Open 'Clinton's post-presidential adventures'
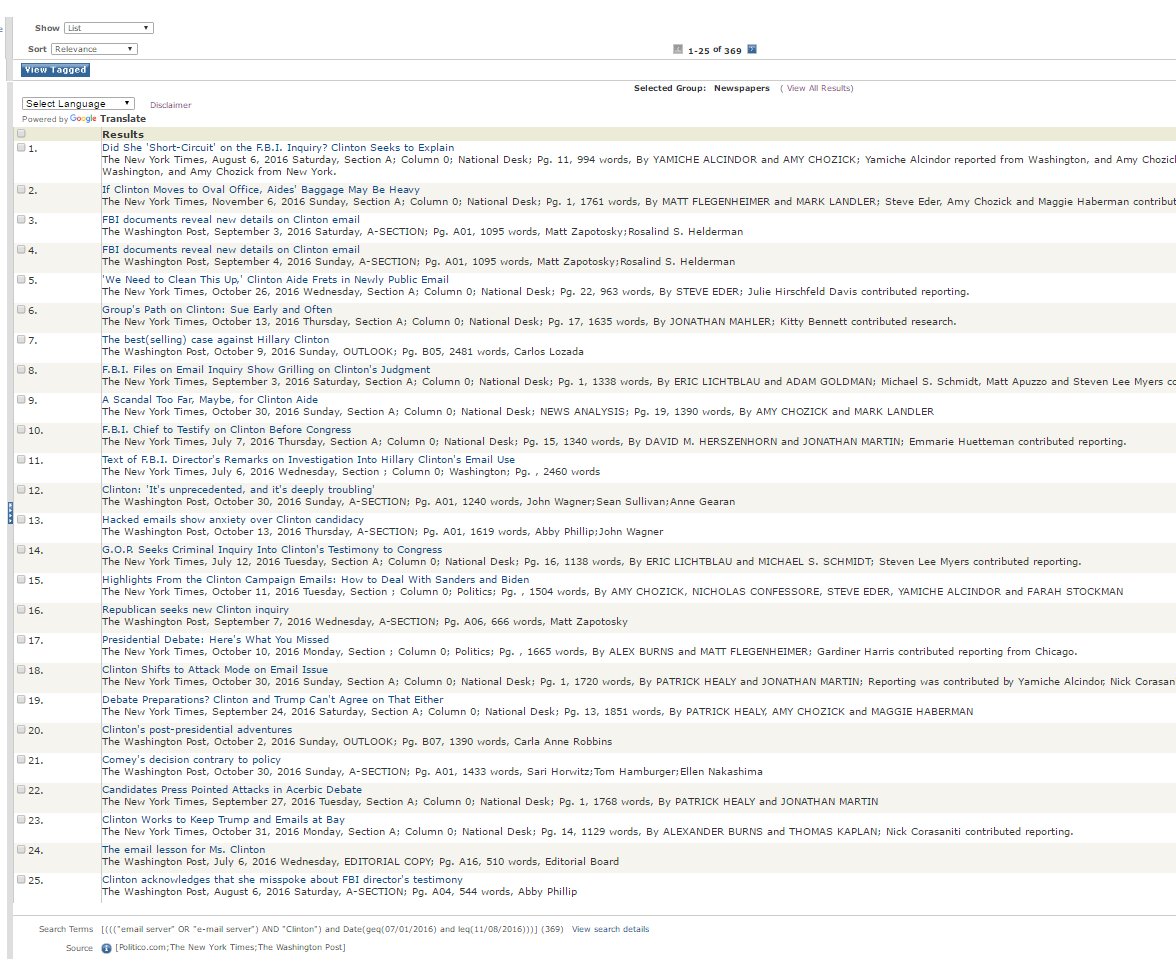The image size is (1176, 972). click(x=196, y=730)
